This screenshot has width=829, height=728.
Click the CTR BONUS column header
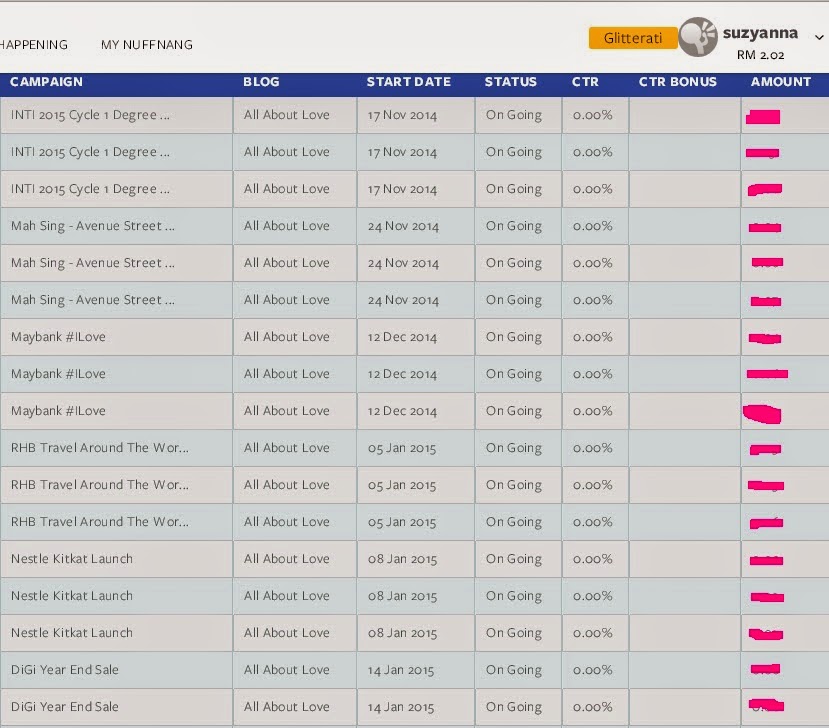[678, 82]
